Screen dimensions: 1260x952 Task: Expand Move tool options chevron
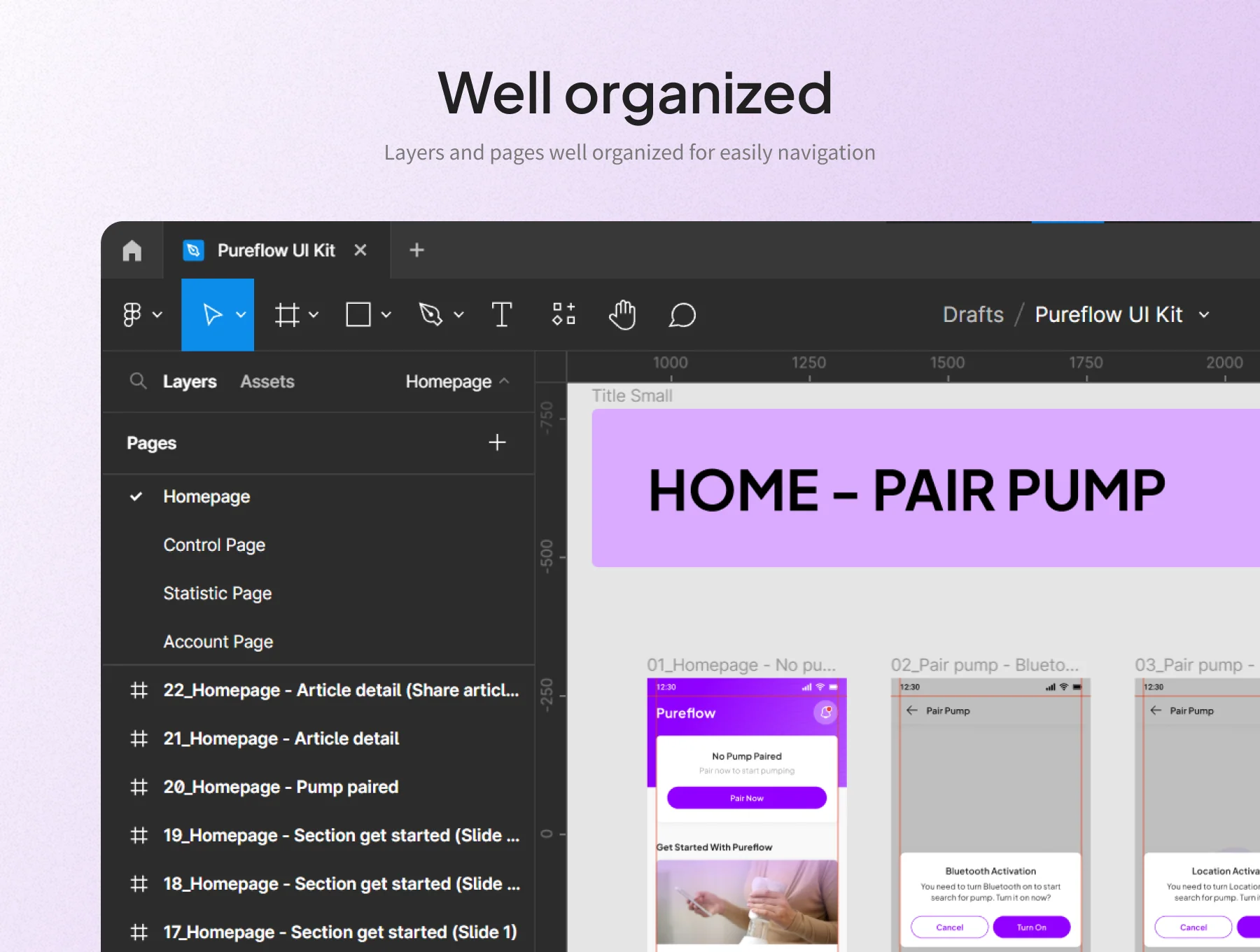pos(241,315)
